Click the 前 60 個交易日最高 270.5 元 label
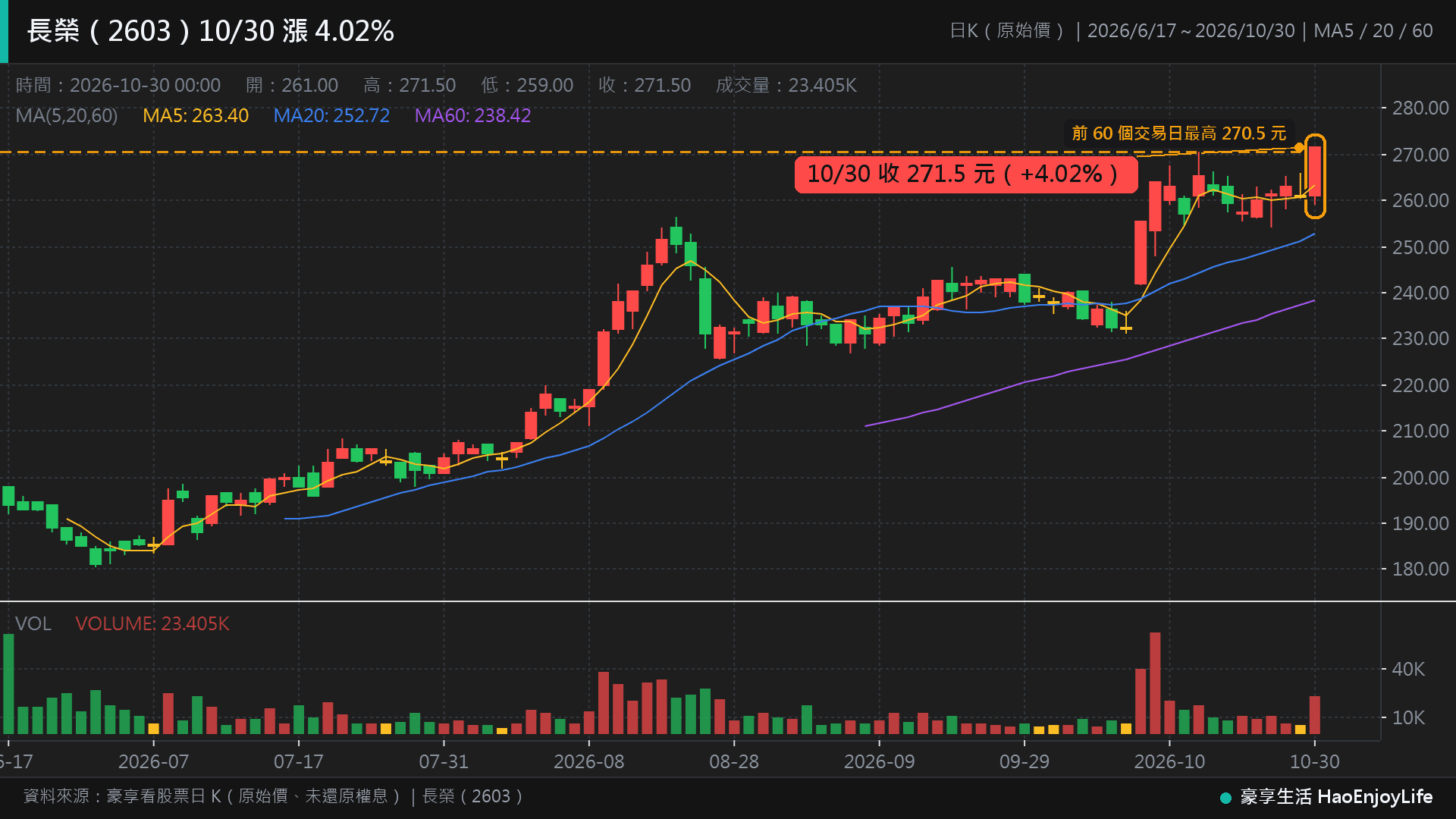 coord(1179,133)
